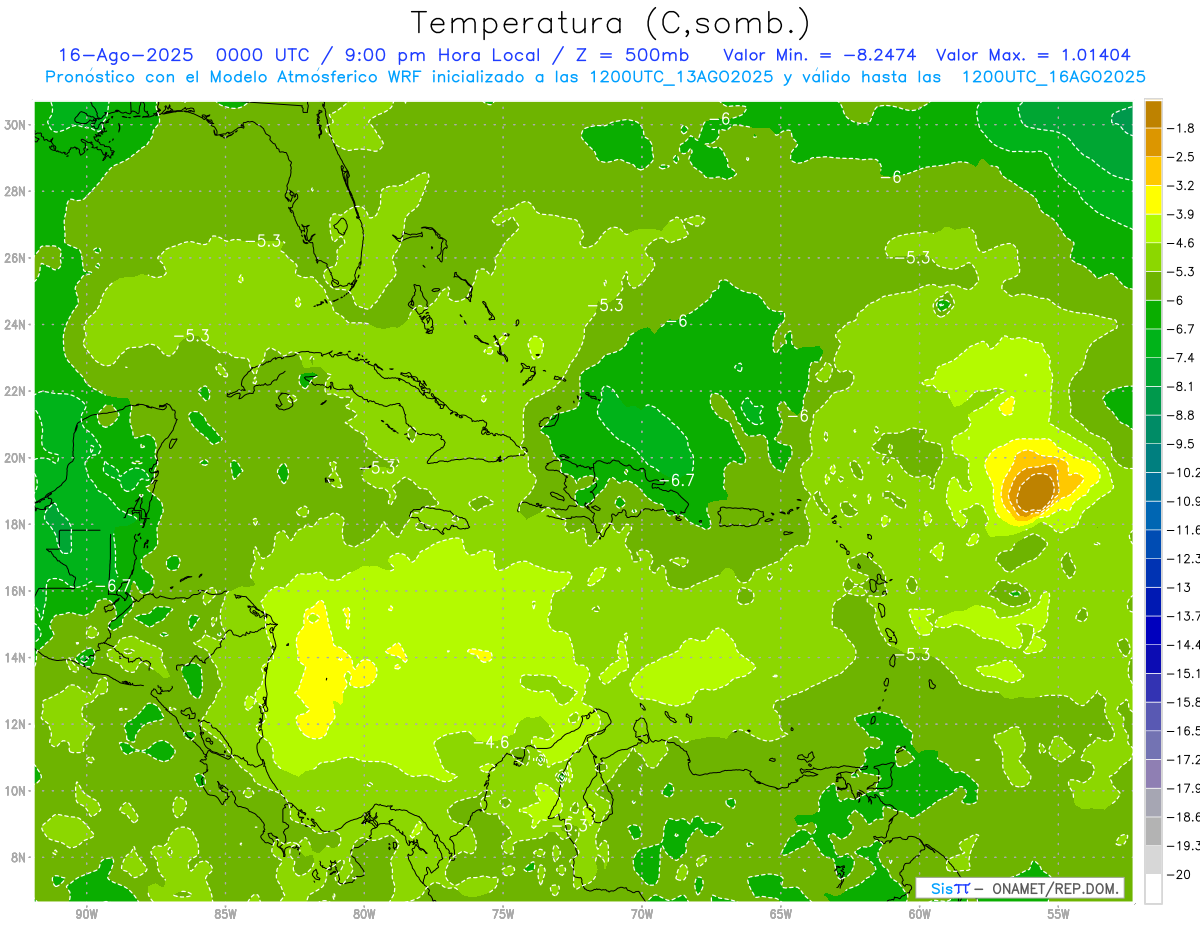
Task: Pick legend color band between -17.2 and -17.9
Action: click(x=1153, y=774)
